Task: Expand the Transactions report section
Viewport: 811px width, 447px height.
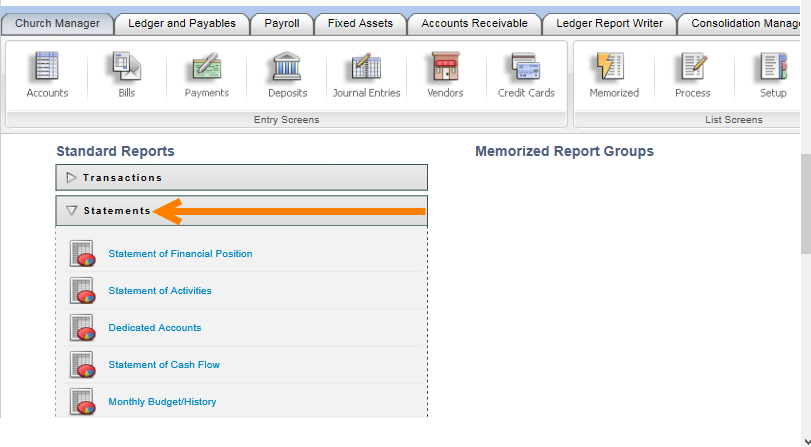Action: [122, 178]
